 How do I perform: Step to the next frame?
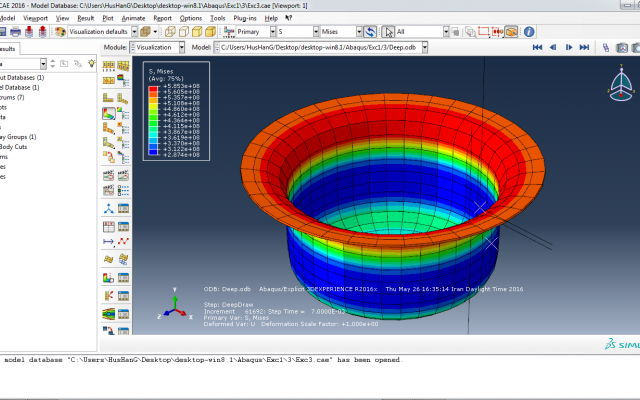tap(569, 47)
